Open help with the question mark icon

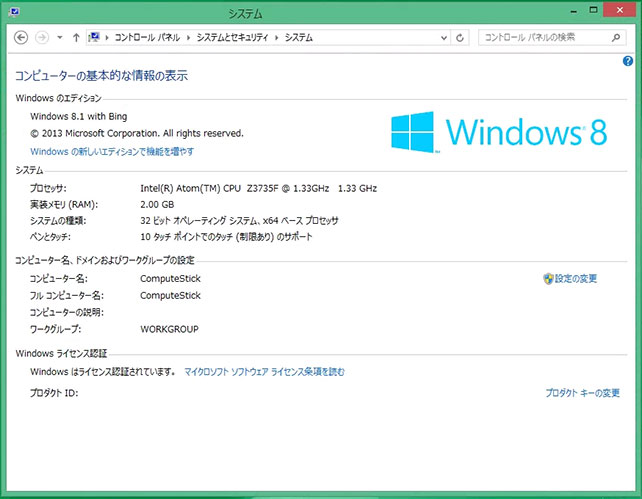[628, 61]
